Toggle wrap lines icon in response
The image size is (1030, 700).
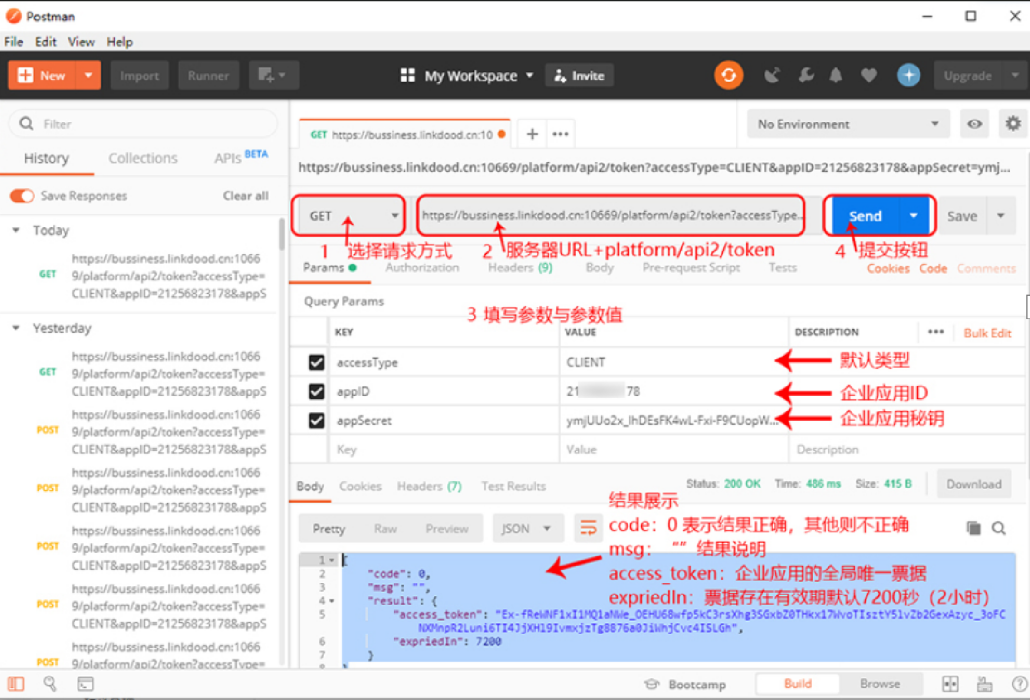(588, 528)
